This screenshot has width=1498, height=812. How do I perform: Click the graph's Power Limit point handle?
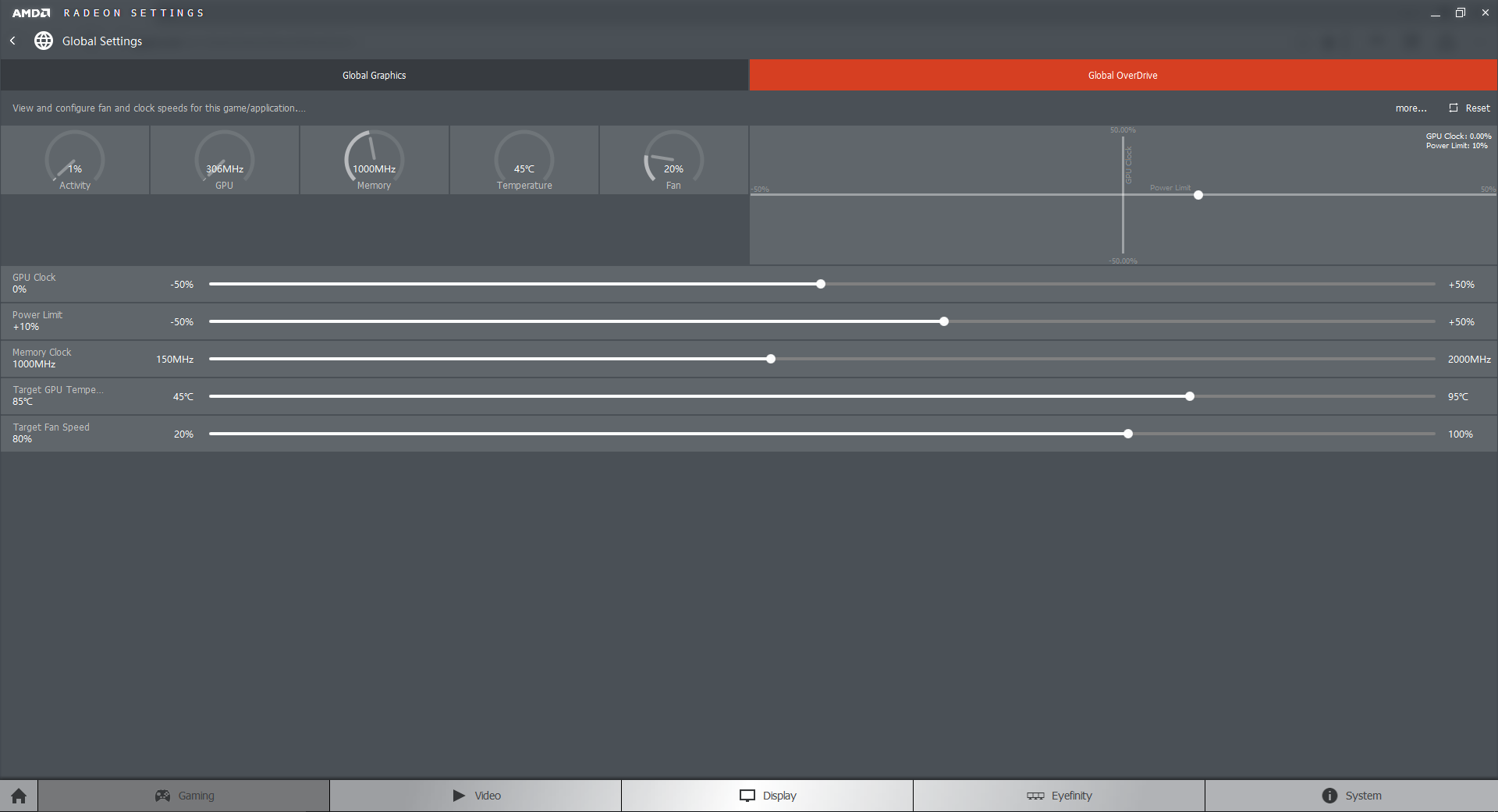tap(1198, 195)
